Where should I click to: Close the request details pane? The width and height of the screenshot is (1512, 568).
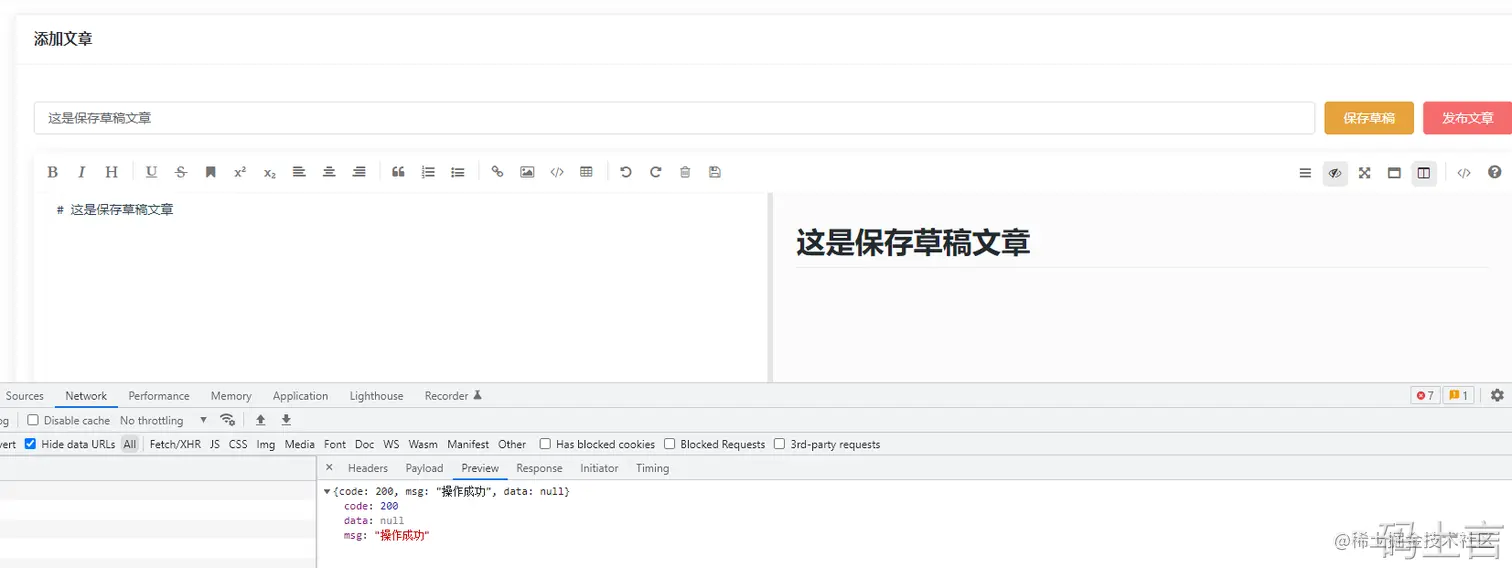(329, 467)
